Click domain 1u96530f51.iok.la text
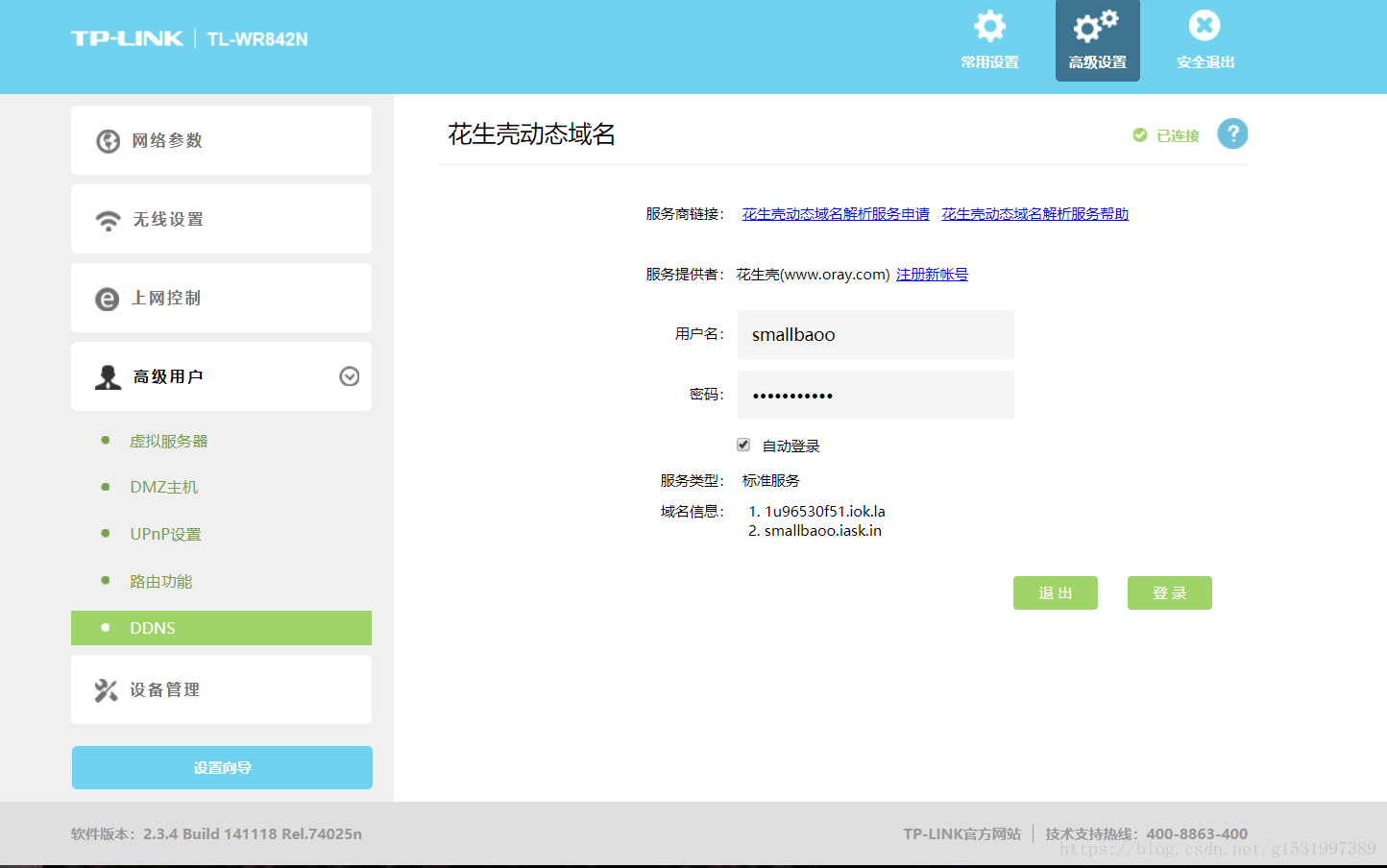The image size is (1387, 868). pyautogui.click(x=825, y=511)
